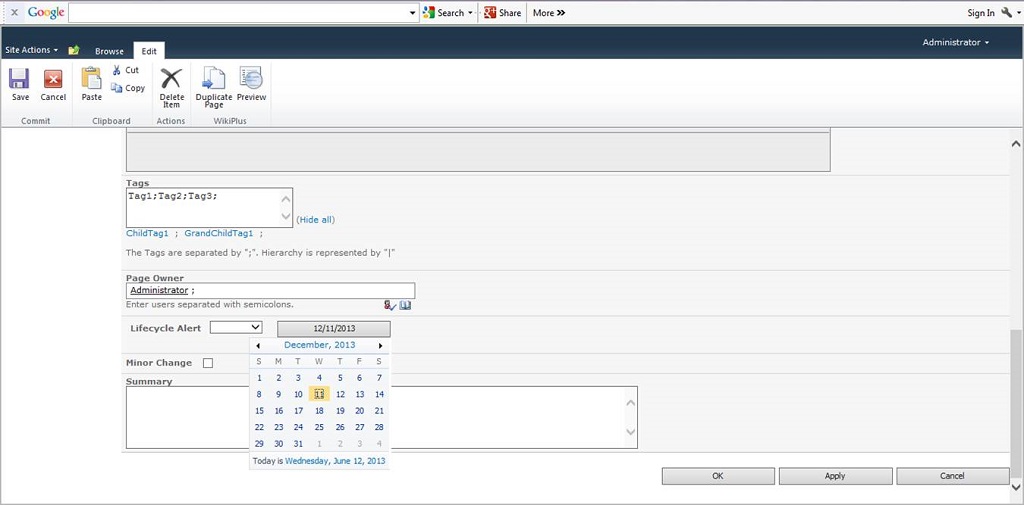
Task: Switch to the Browse tab
Action: click(109, 51)
